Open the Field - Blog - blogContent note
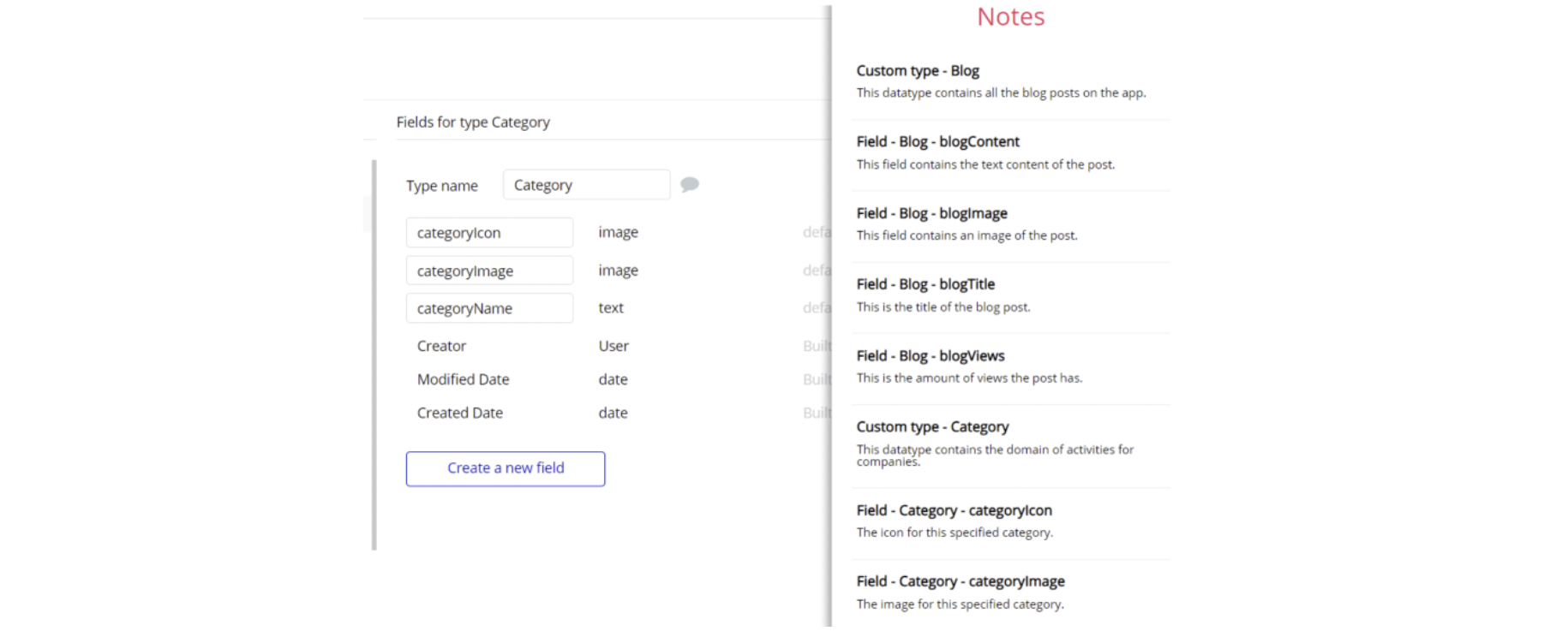1568x637 pixels. [937, 142]
